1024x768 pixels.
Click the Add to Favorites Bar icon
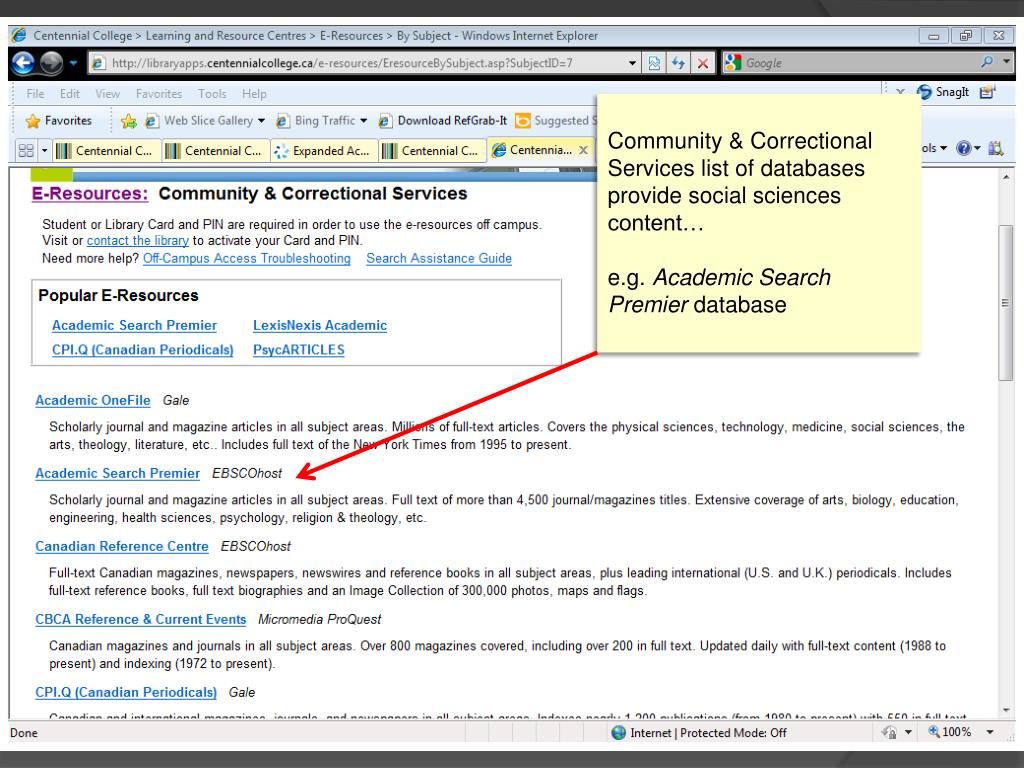click(x=129, y=121)
